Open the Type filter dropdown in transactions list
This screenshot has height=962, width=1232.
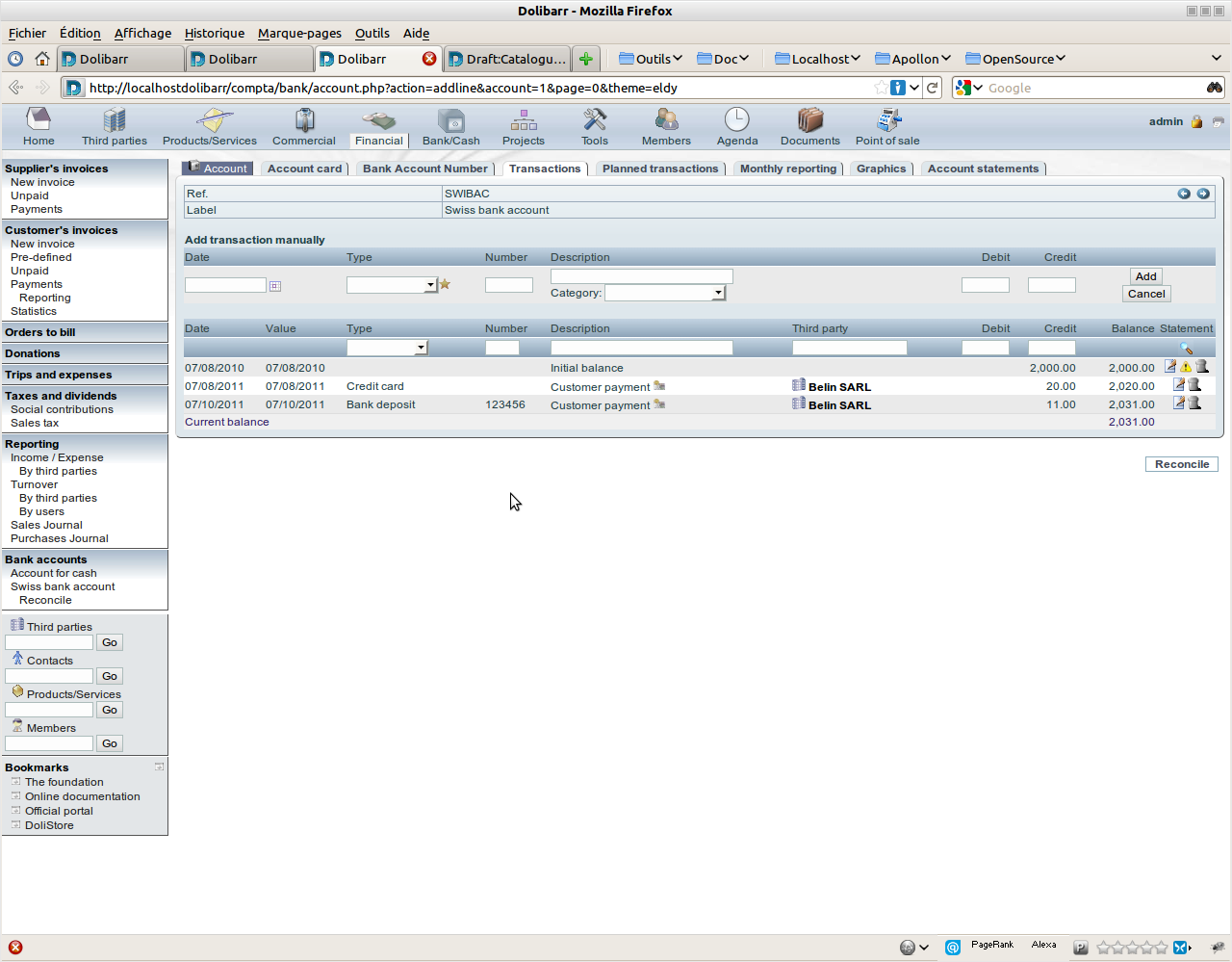[x=387, y=348]
